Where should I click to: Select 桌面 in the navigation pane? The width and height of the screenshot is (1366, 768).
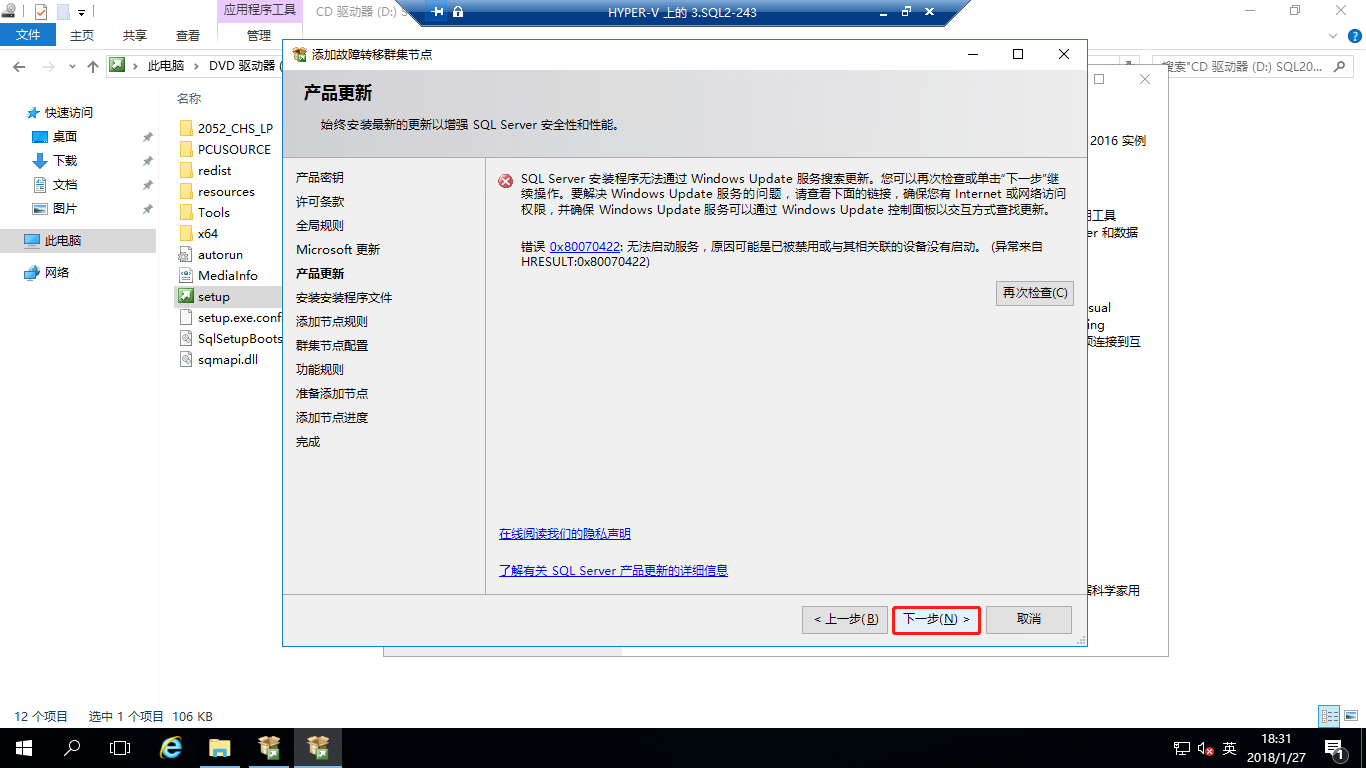[65, 137]
